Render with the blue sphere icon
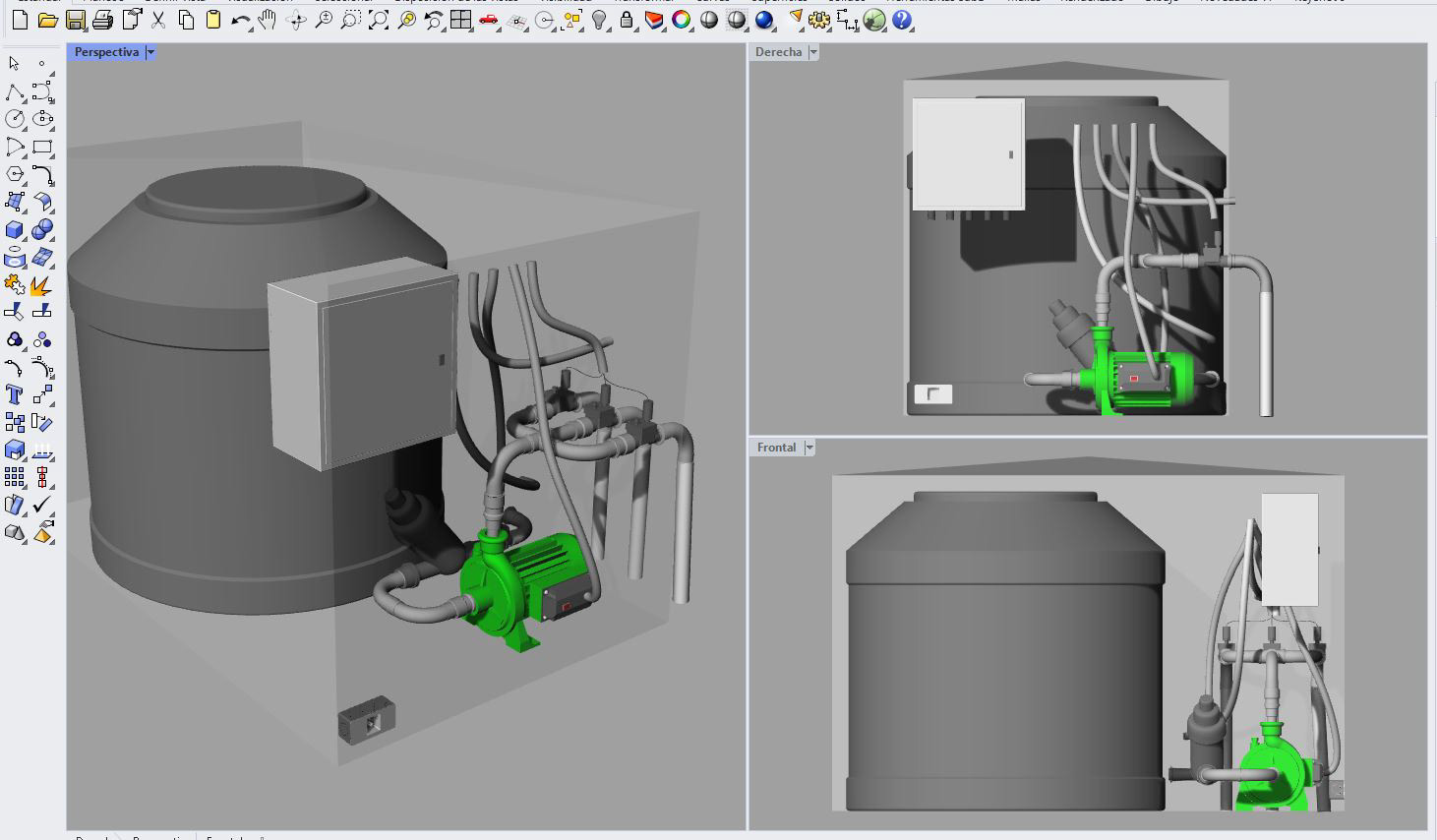 point(764,20)
